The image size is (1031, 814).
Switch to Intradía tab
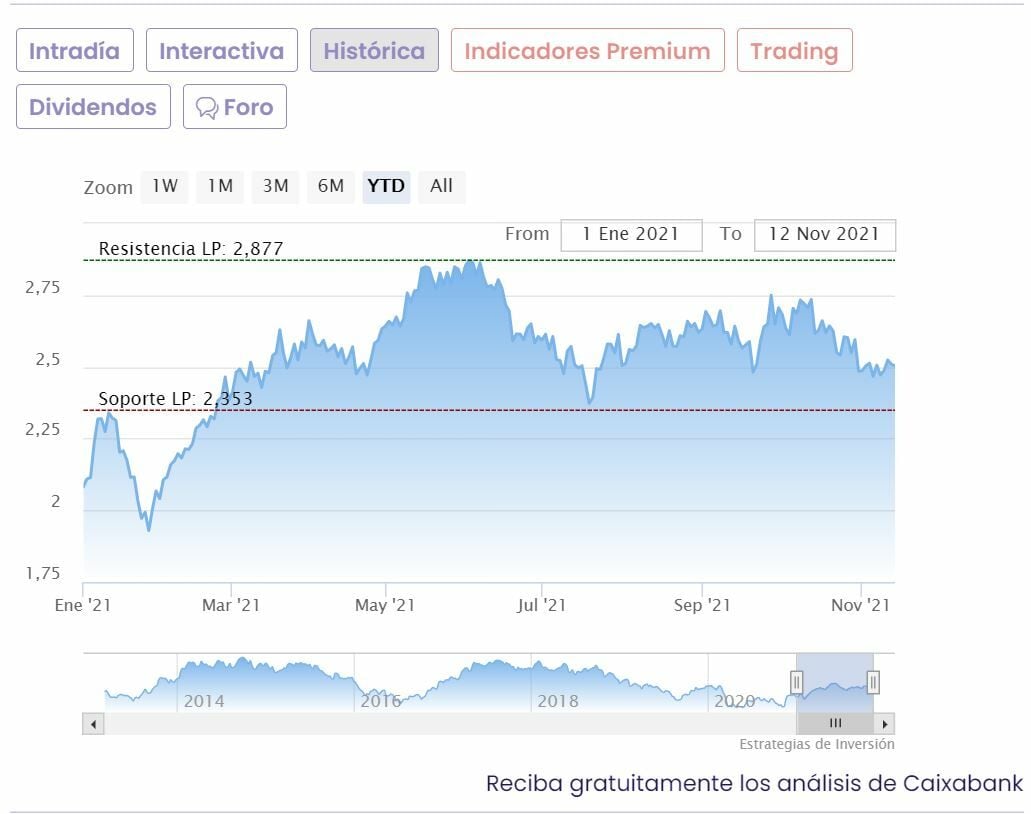74,51
